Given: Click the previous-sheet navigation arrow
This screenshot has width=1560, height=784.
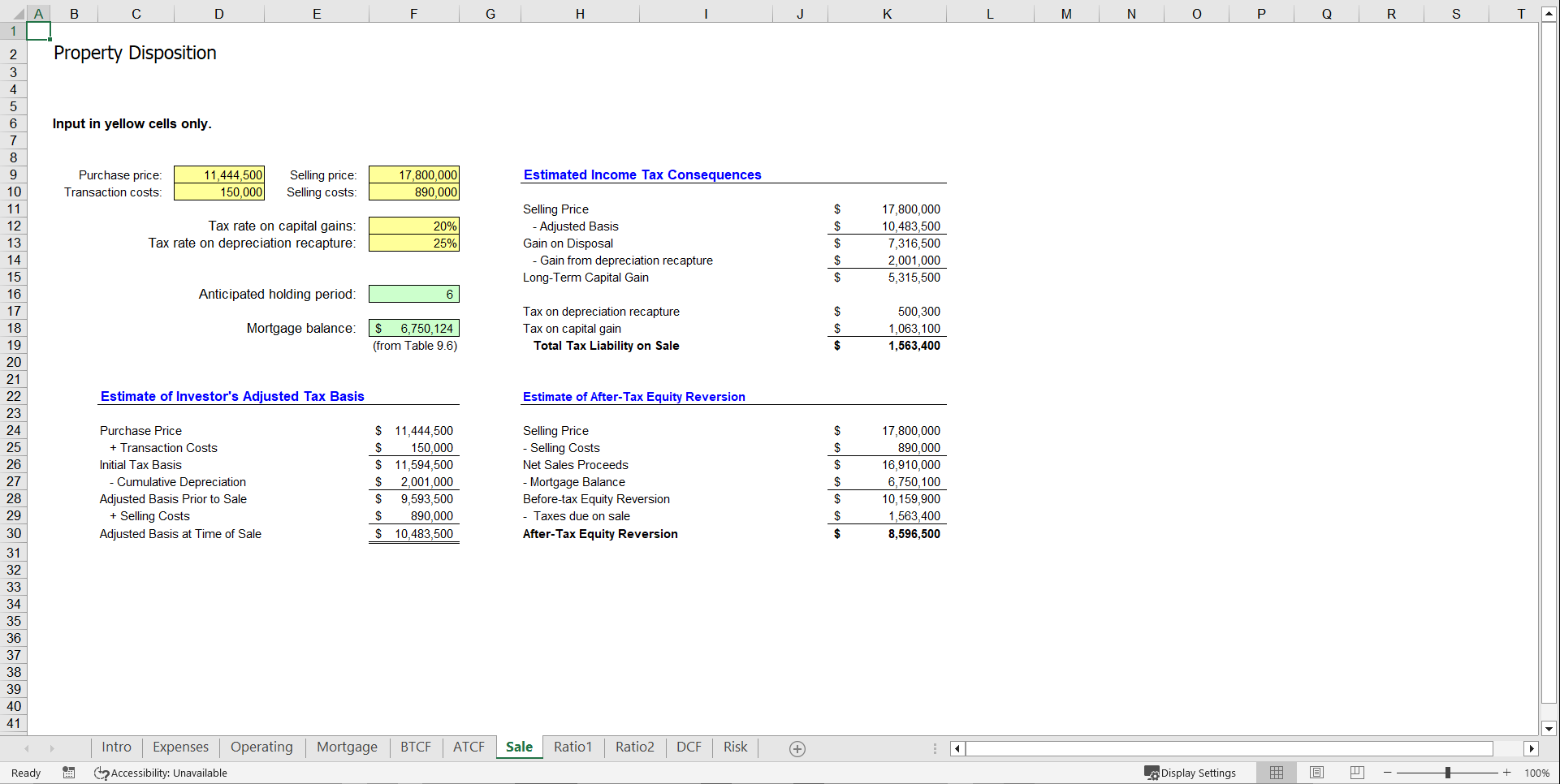Looking at the screenshot, I should [x=27, y=747].
